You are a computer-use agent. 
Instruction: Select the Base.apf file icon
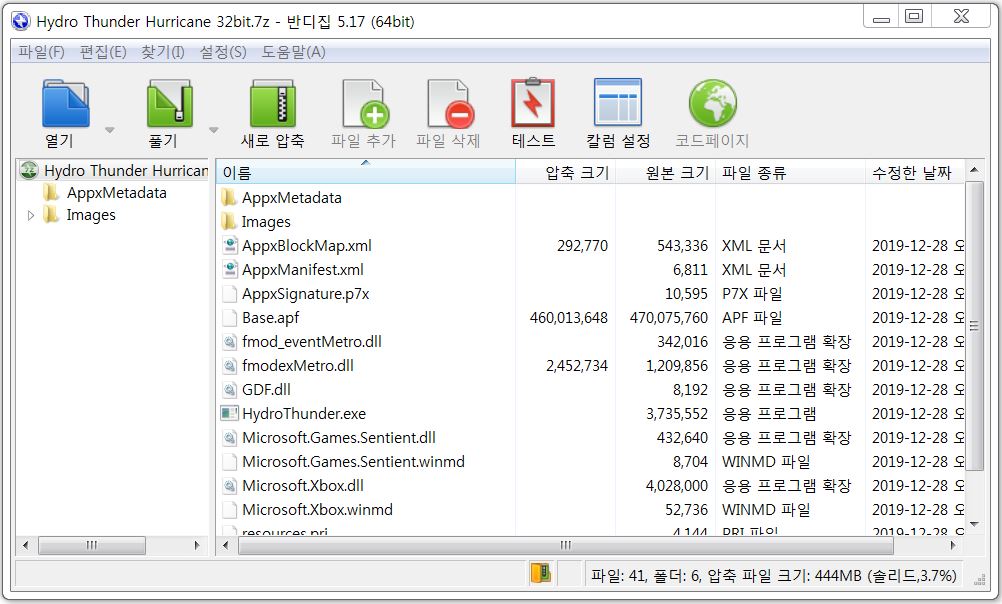point(229,318)
